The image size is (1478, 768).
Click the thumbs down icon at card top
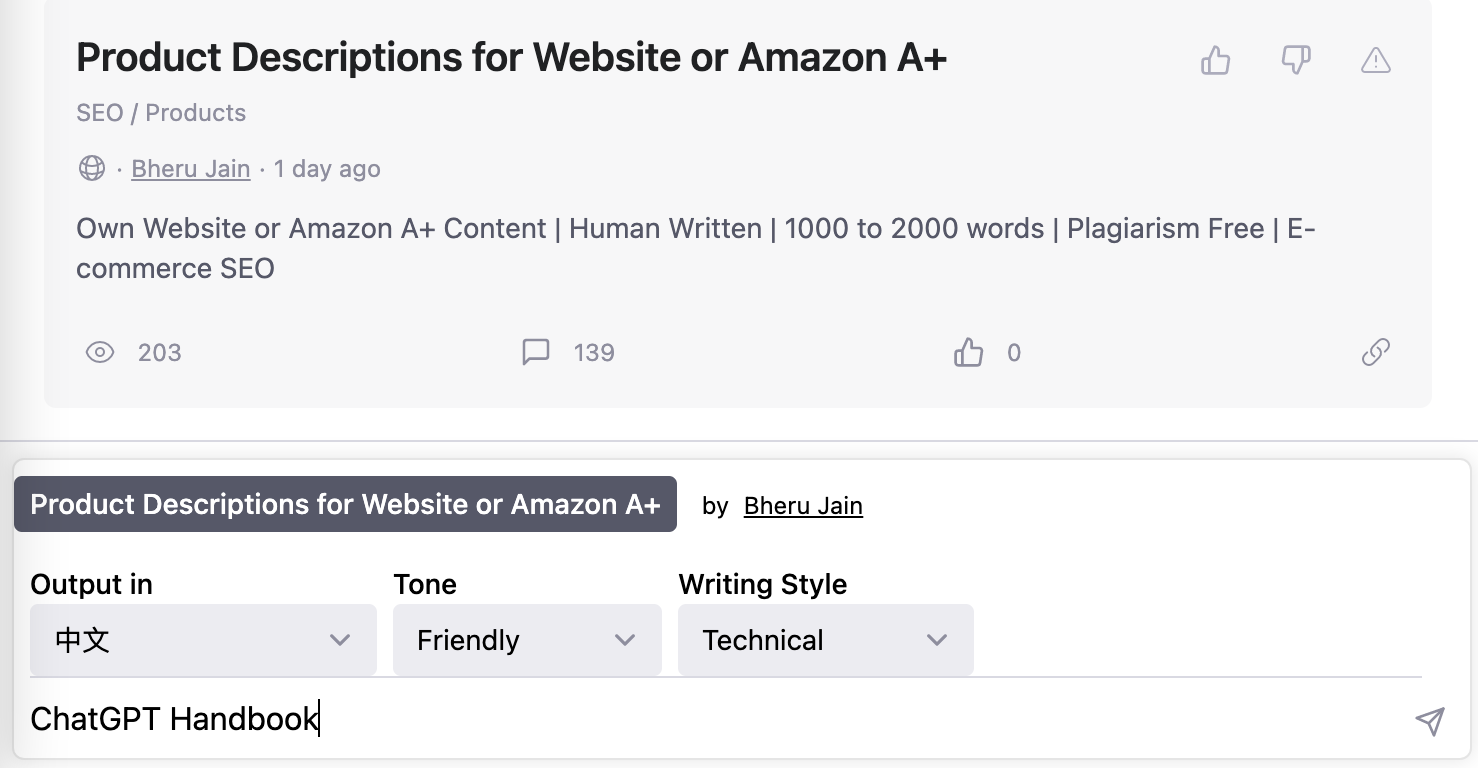[x=1296, y=61]
